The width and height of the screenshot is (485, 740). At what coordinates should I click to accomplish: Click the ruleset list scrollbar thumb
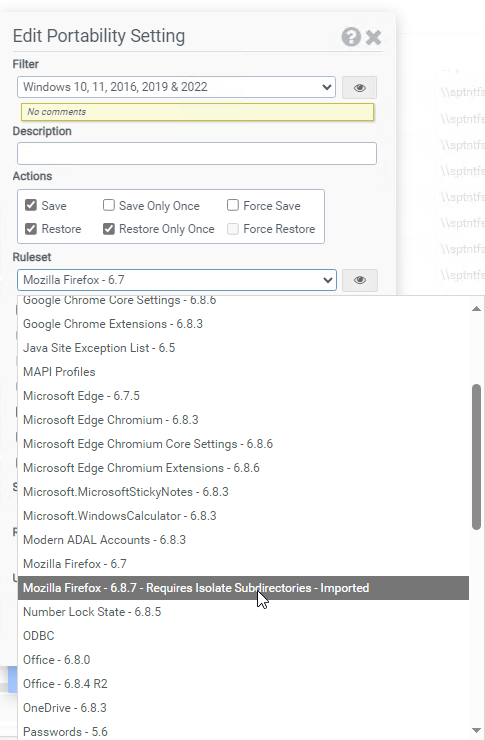(x=477, y=457)
